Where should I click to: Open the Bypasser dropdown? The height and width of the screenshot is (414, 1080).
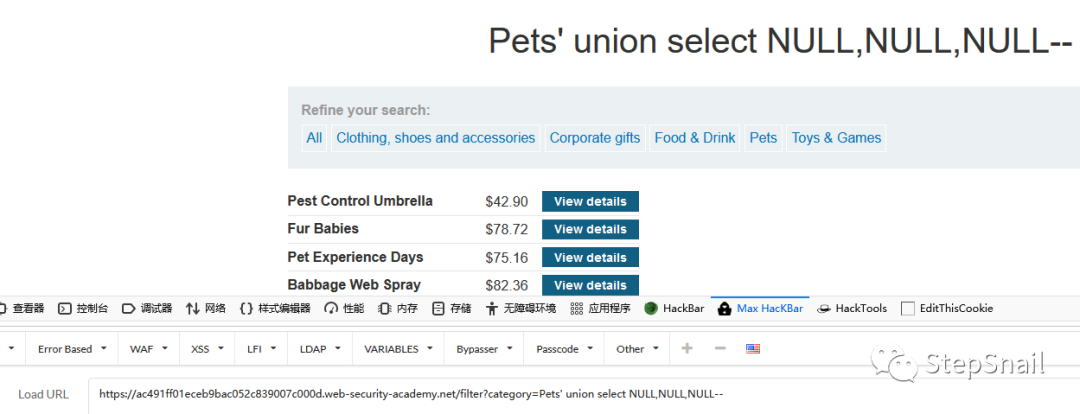483,349
